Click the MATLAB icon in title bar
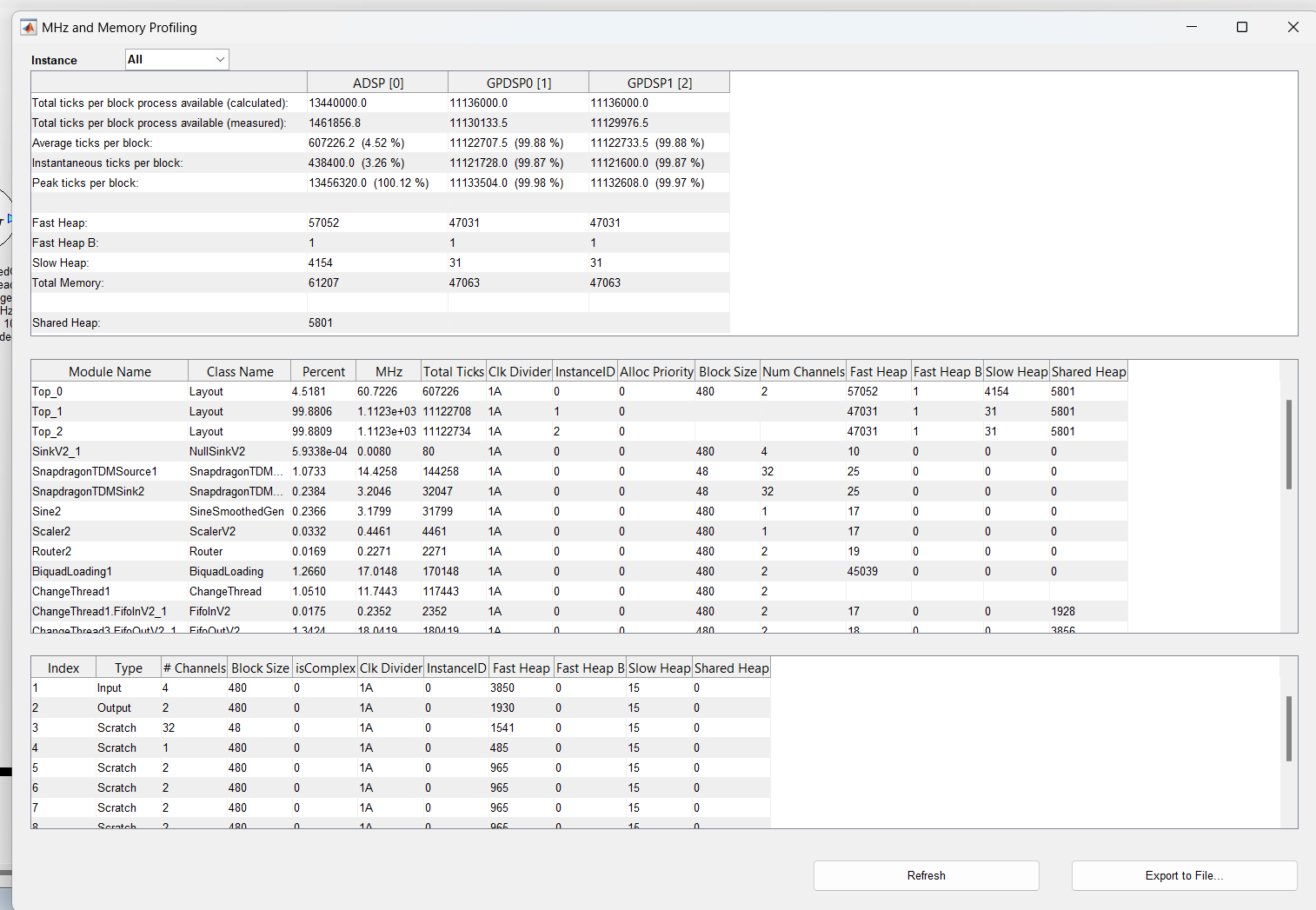Viewport: 1316px width, 910px height. pos(29,27)
